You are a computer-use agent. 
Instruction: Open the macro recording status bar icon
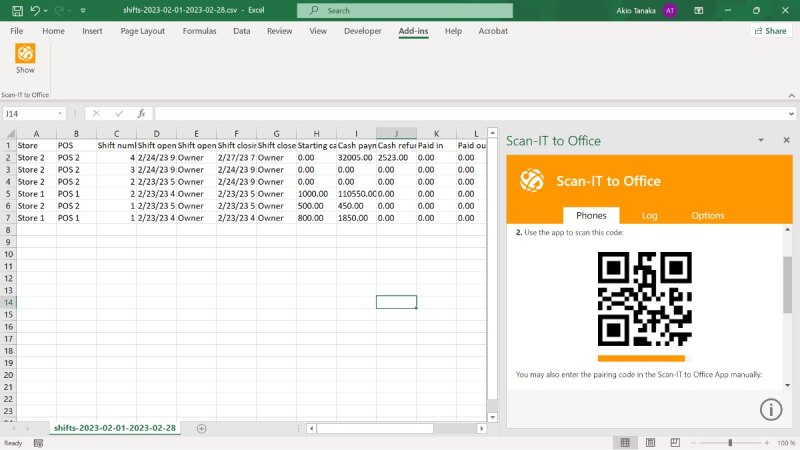tap(38, 442)
